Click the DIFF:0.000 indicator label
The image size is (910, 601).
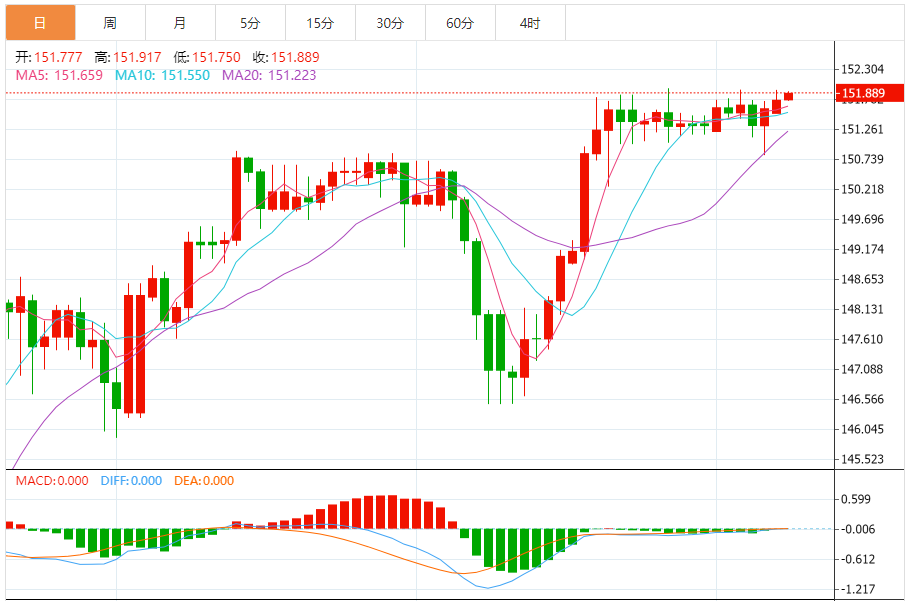[131, 481]
